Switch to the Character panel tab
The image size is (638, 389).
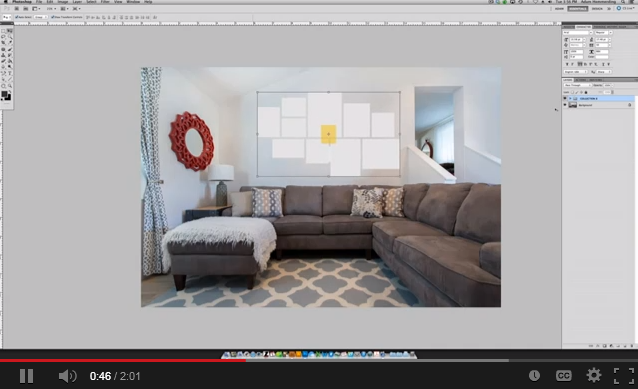point(583,27)
